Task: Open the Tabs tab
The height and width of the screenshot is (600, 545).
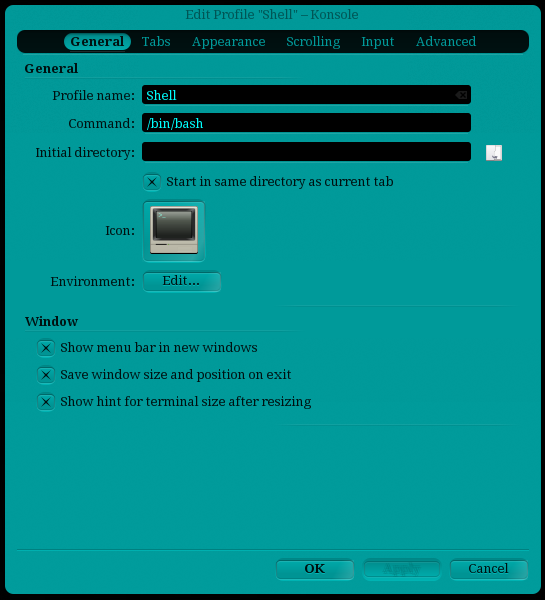Action: click(x=156, y=41)
